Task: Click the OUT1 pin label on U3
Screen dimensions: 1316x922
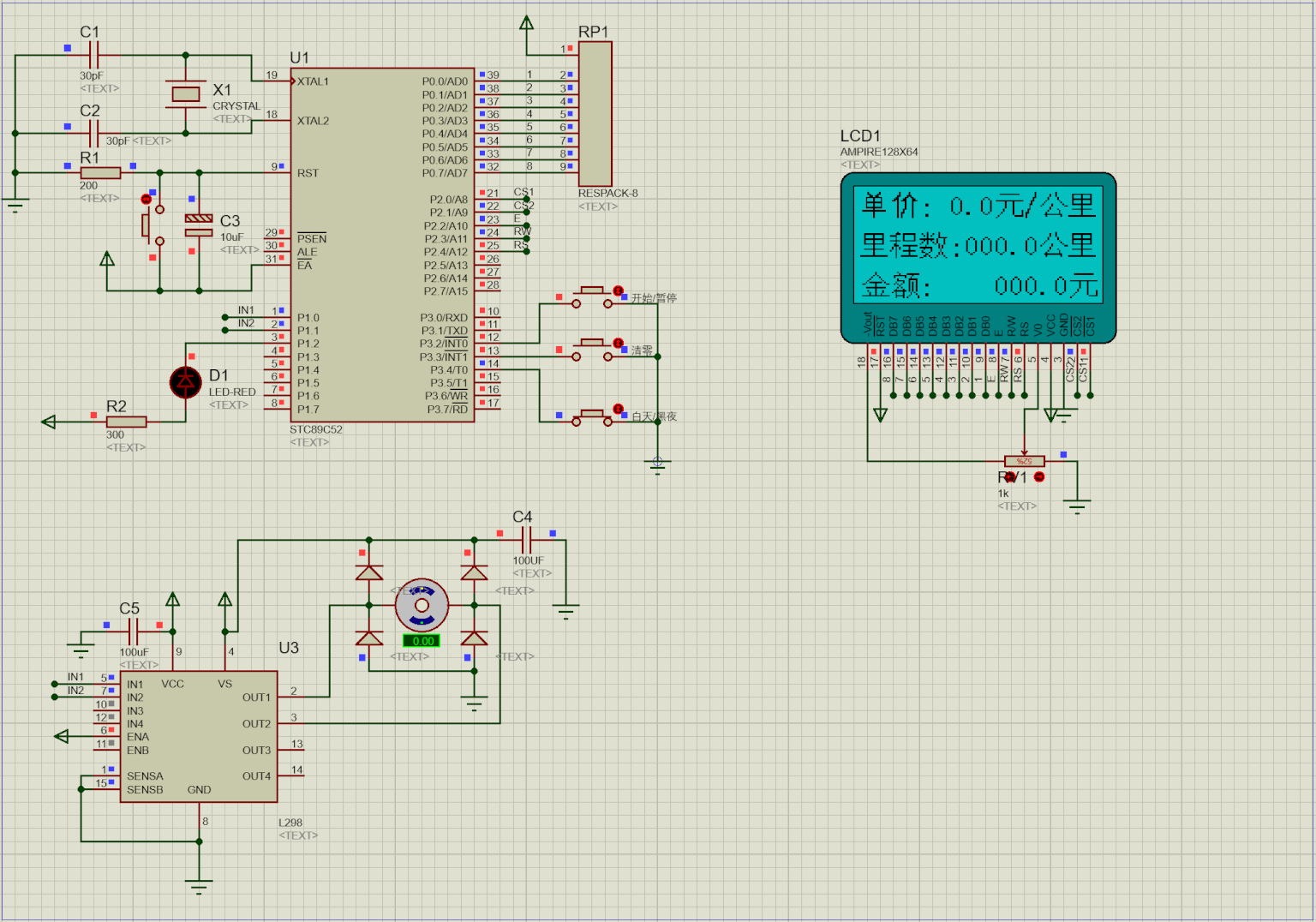Action: (256, 697)
